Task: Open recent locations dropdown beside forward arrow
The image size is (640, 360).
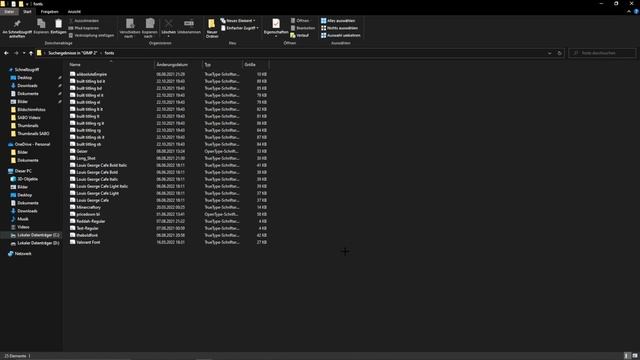Action: (24, 53)
